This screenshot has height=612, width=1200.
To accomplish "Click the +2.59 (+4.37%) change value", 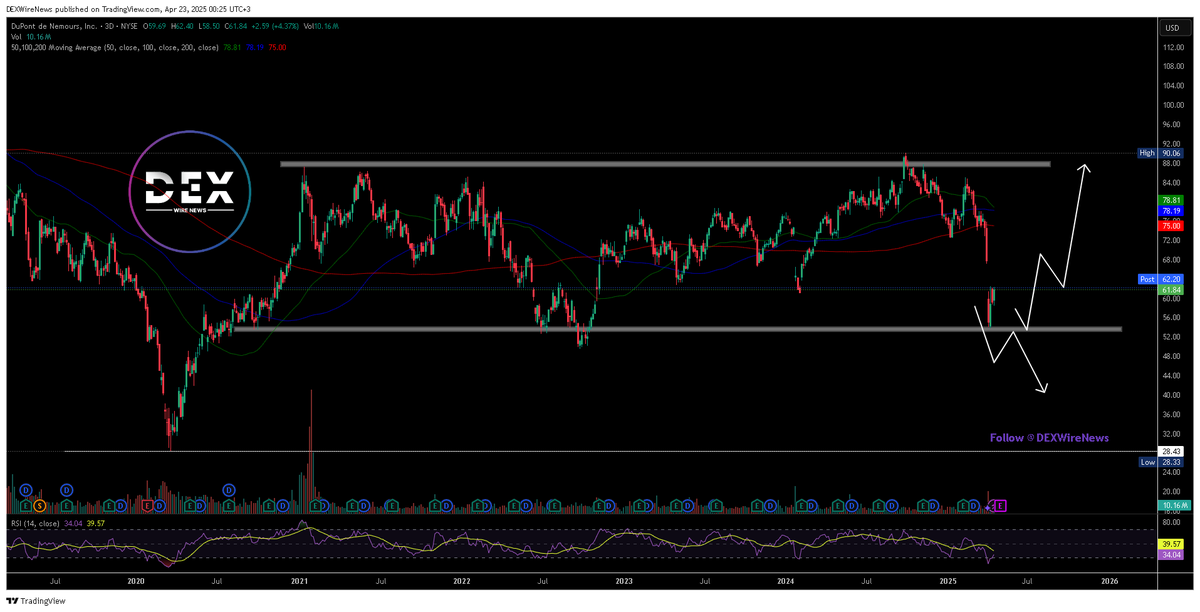I will (275, 26).
